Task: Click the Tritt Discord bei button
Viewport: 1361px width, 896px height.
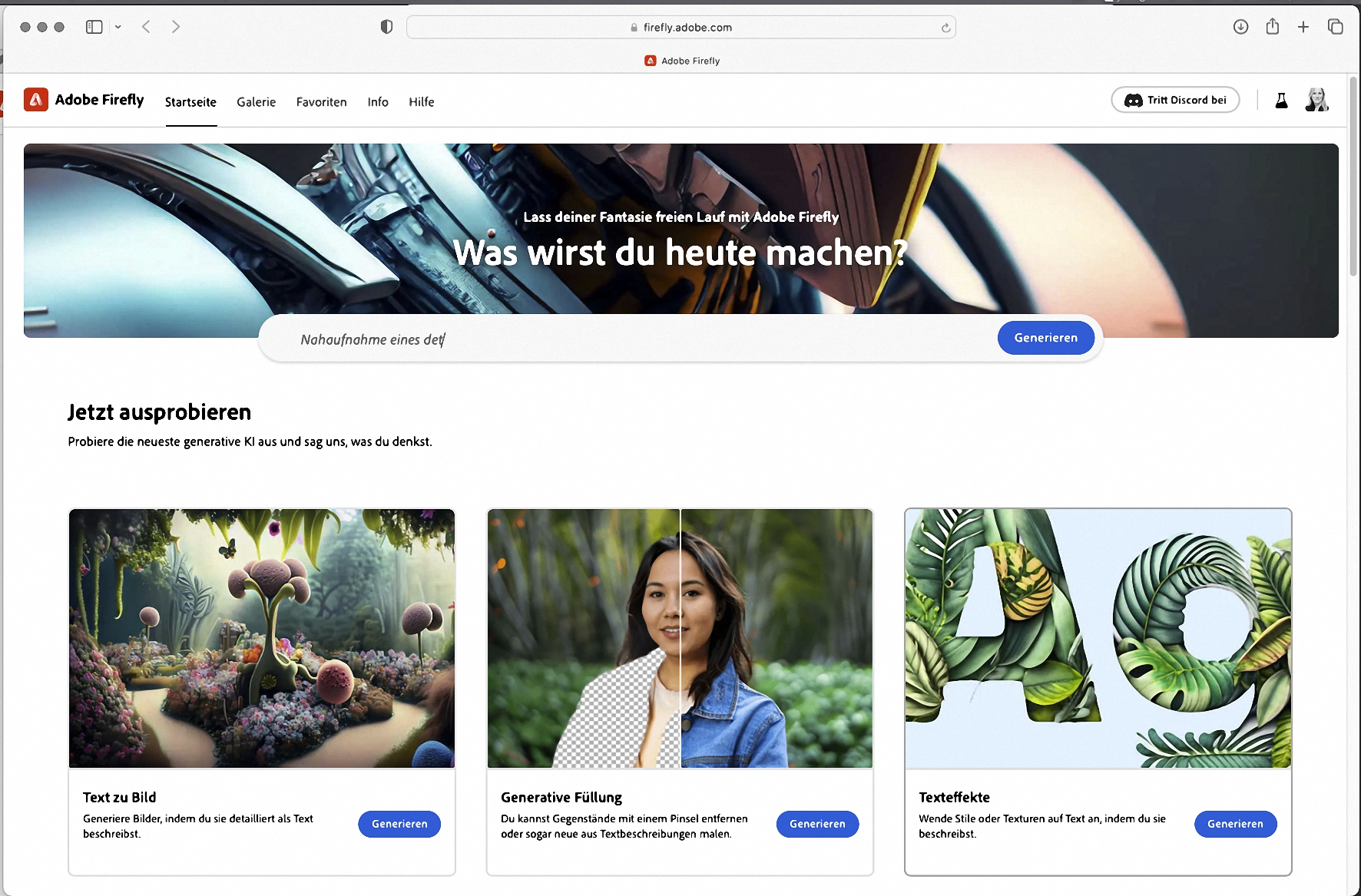Action: coord(1175,100)
